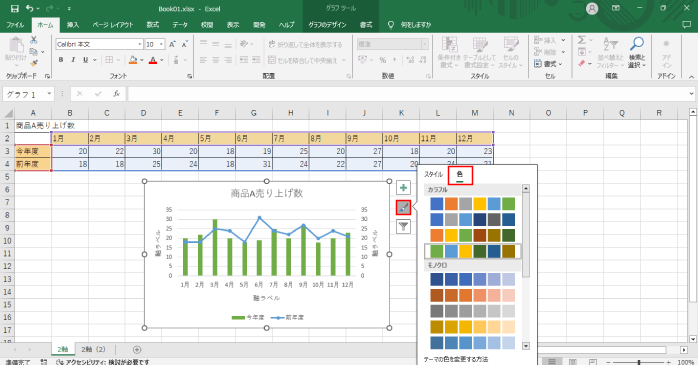
Task: Click the Cut scissors icon
Action: 34,41
